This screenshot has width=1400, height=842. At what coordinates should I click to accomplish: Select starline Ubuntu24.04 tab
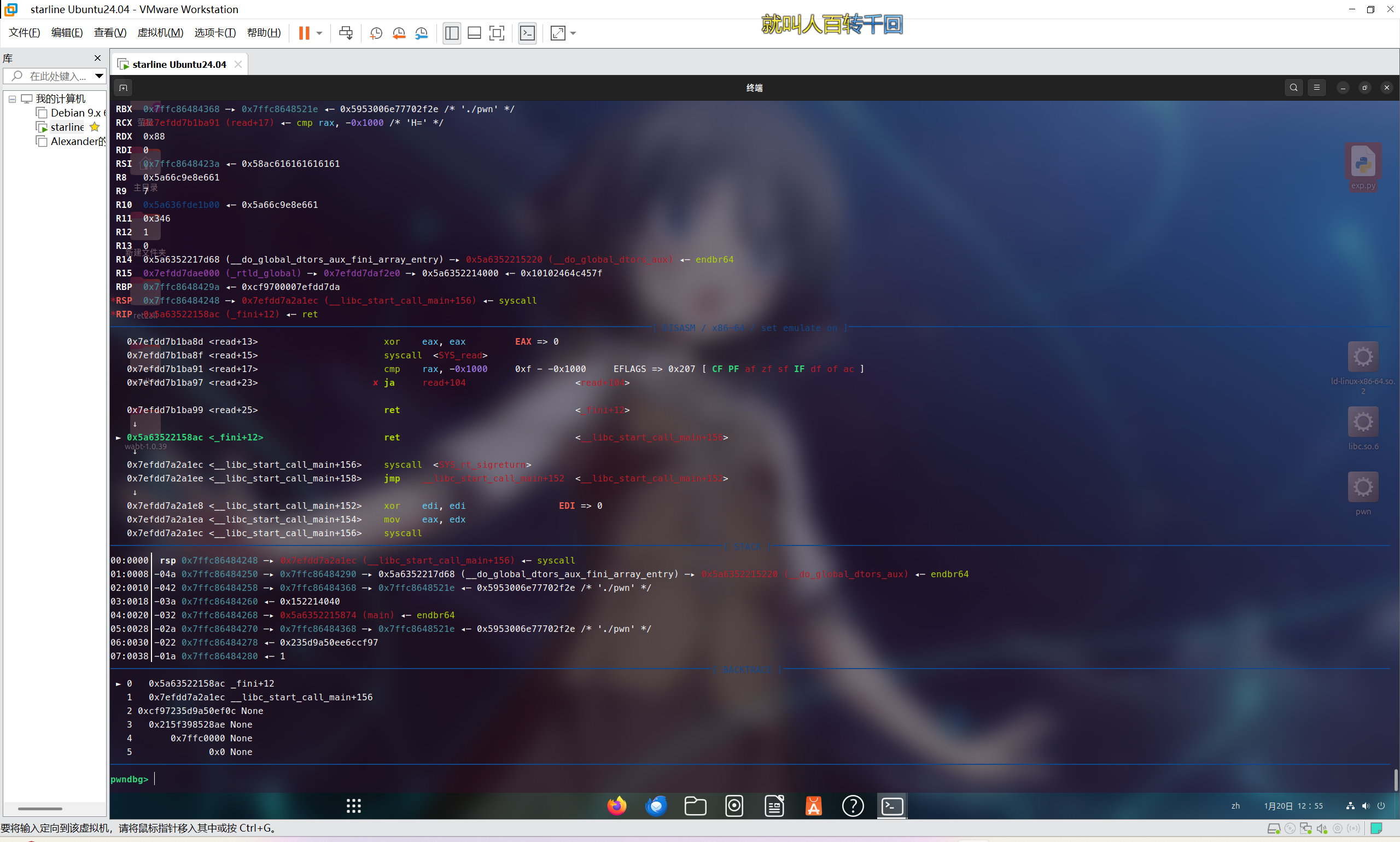[x=179, y=64]
